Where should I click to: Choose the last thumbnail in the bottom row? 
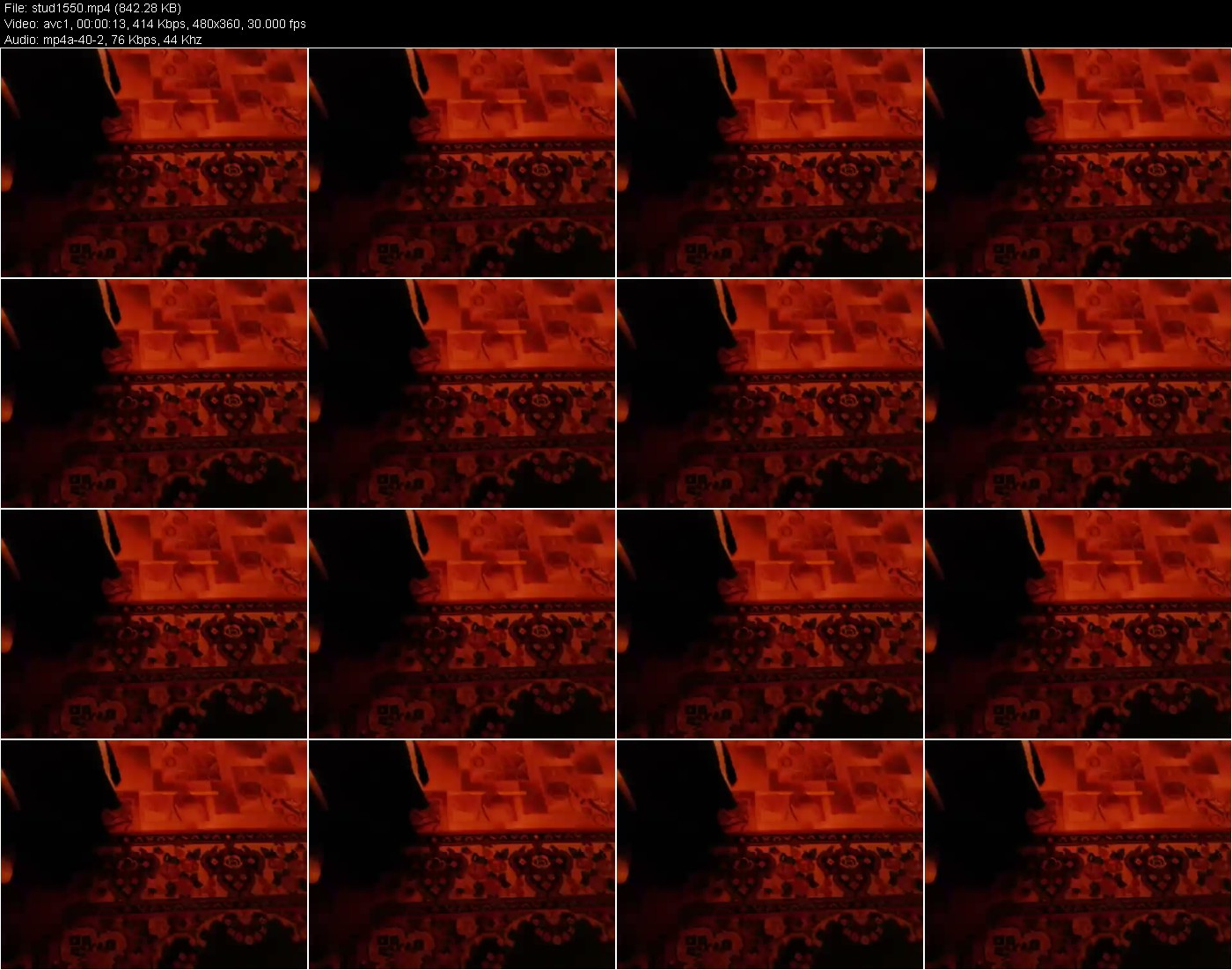1078,855
